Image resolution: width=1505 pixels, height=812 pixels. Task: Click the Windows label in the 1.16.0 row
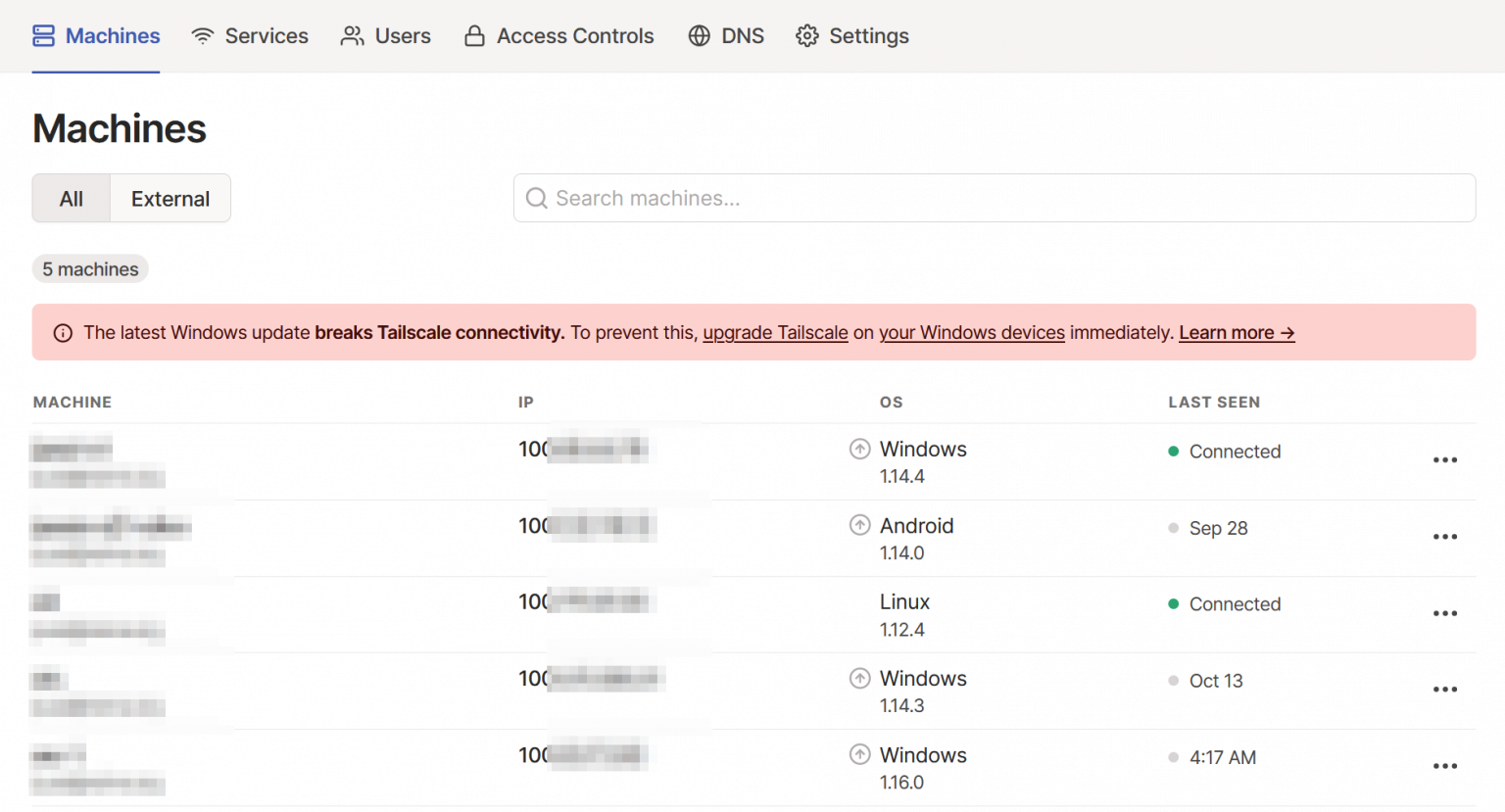[923, 754]
